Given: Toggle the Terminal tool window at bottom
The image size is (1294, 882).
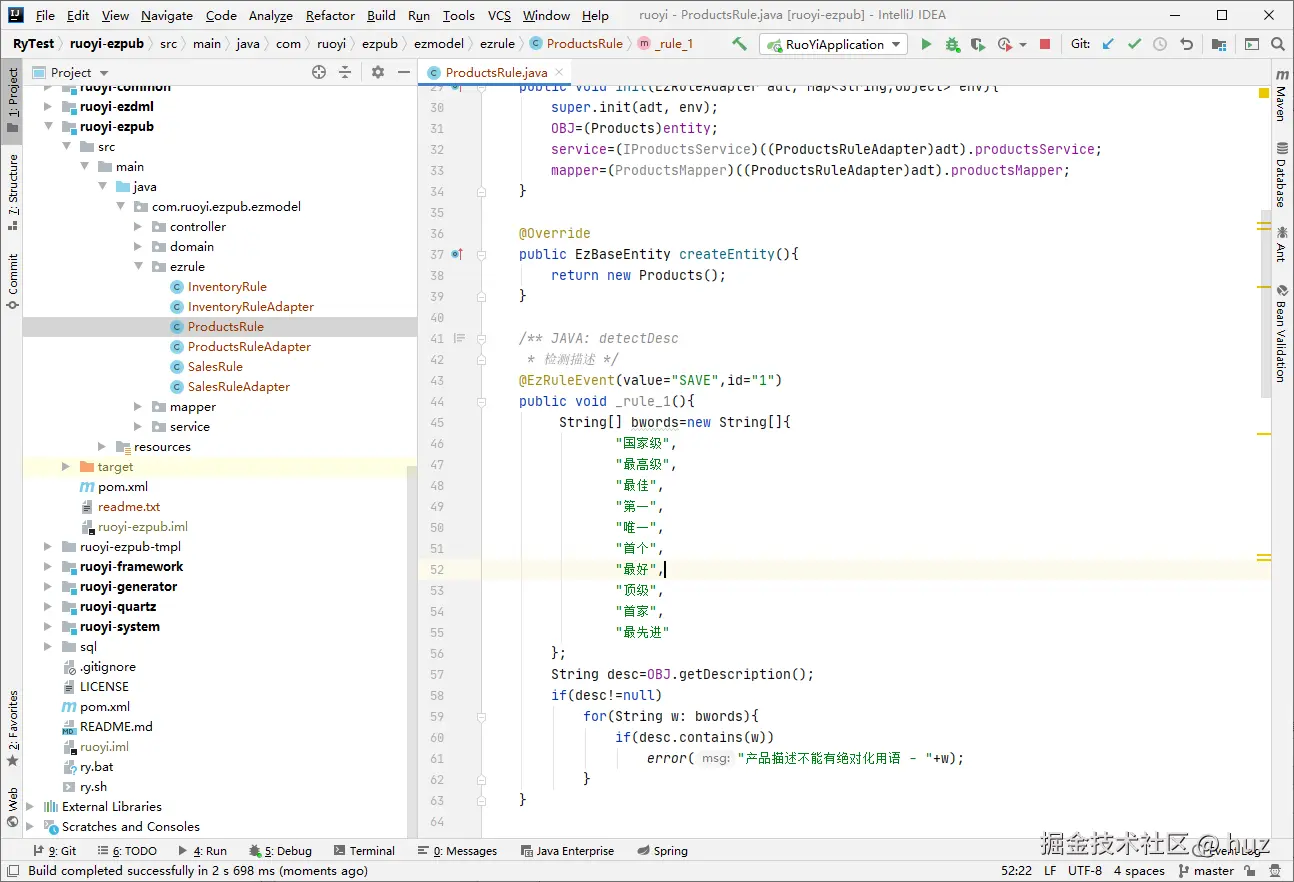Looking at the screenshot, I should 364,851.
